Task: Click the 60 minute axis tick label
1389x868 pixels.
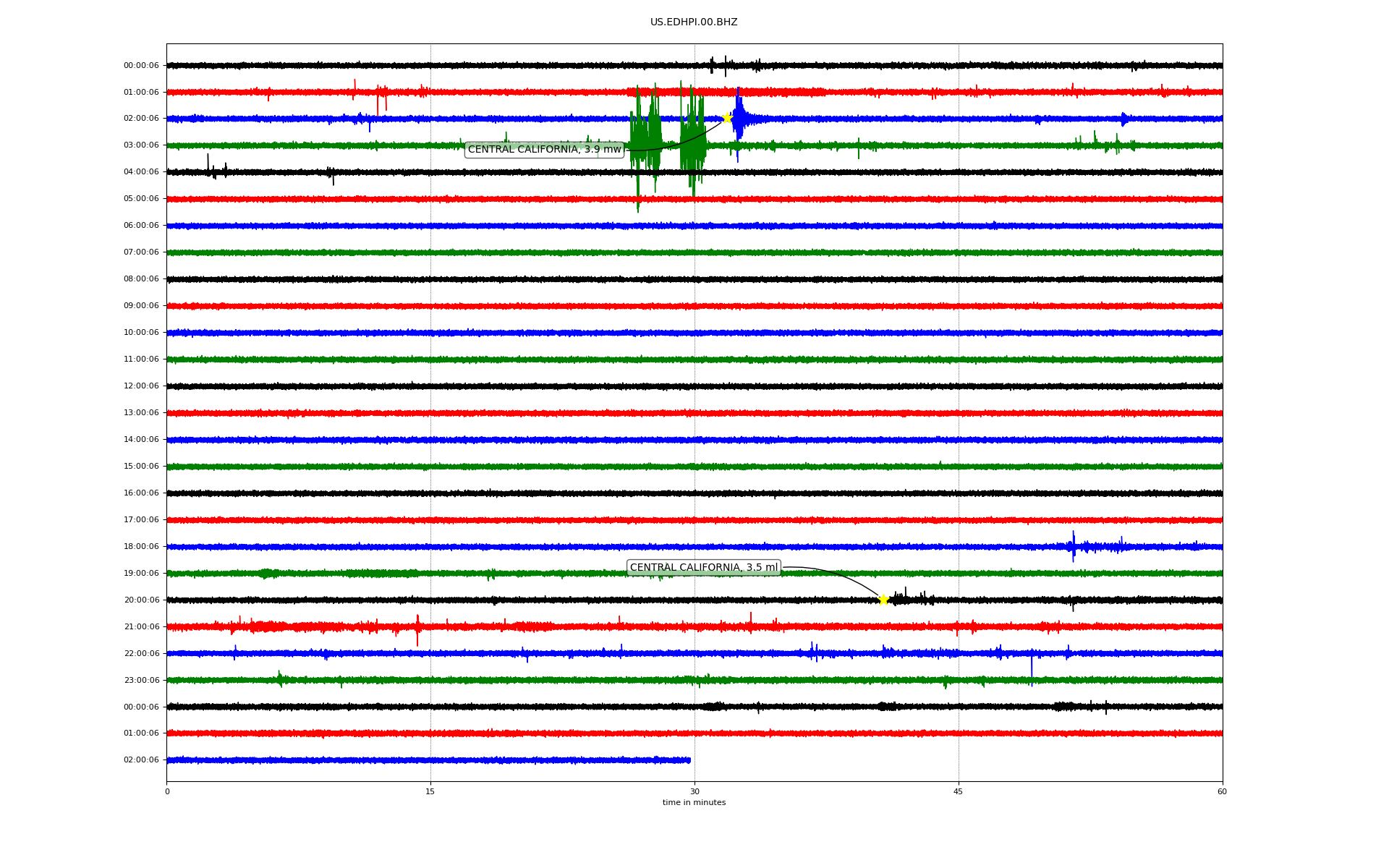Action: point(1222,791)
